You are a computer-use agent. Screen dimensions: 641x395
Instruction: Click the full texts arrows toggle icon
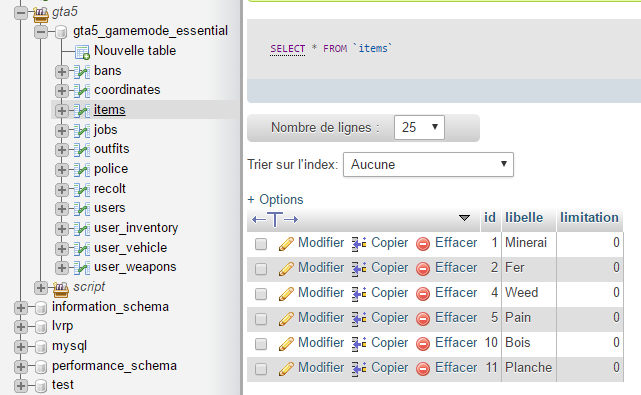pyautogui.click(x=275, y=220)
